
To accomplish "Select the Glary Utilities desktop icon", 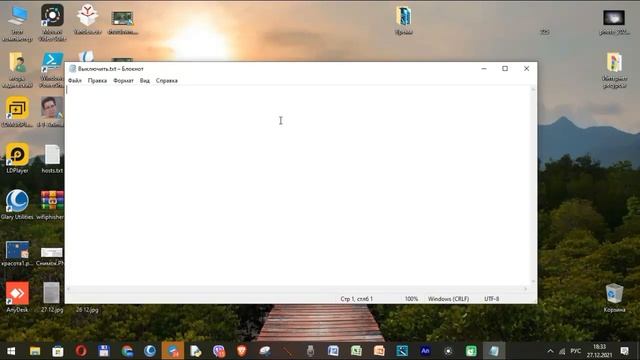I will 17,205.
